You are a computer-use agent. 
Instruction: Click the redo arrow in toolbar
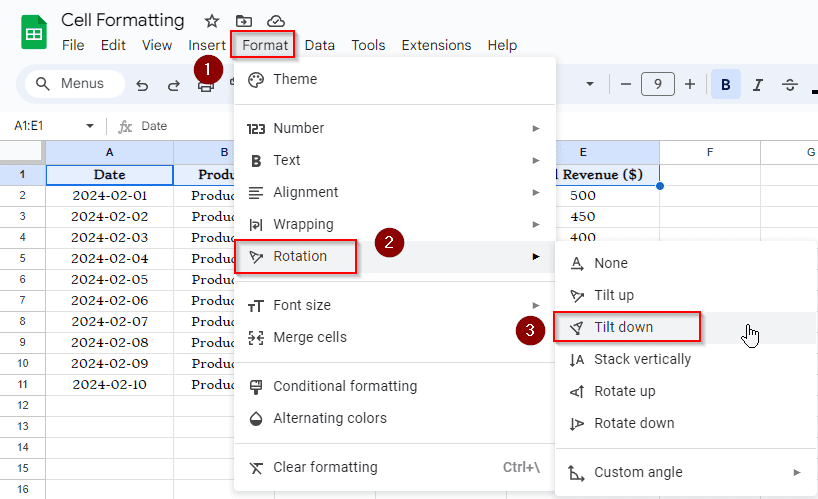pos(174,85)
